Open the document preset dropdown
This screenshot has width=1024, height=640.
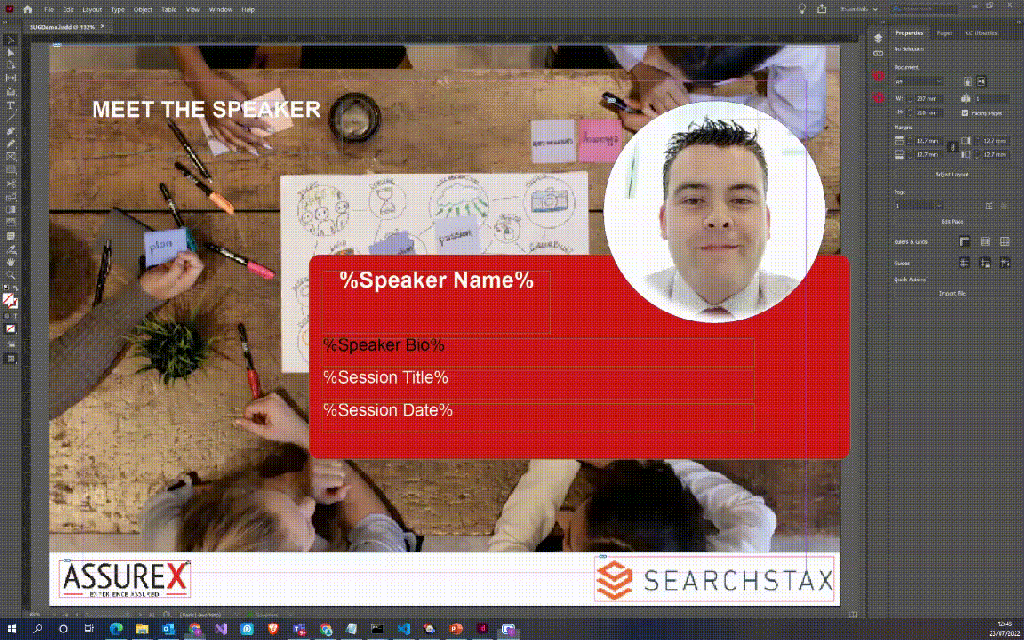coord(918,80)
